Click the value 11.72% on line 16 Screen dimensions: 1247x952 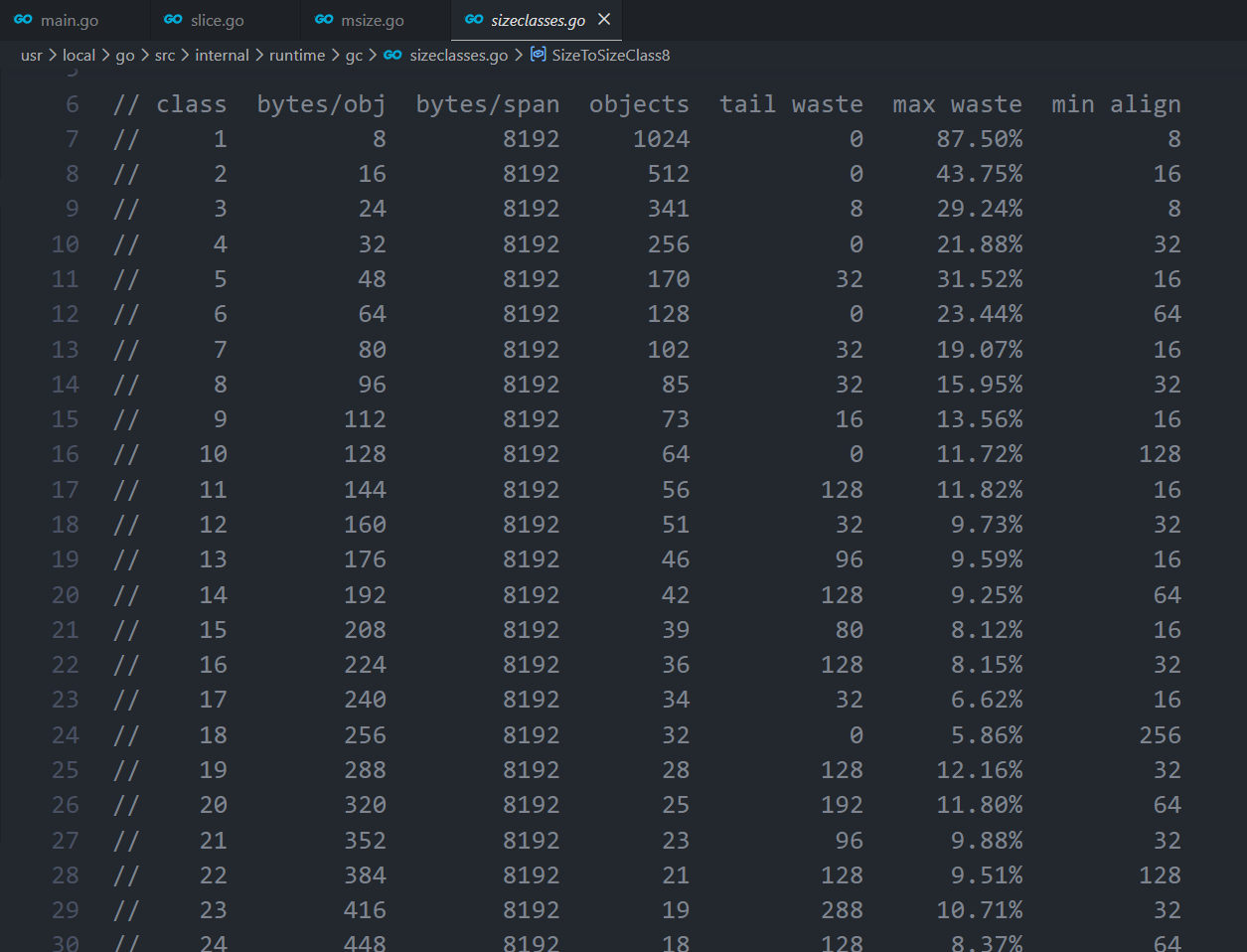979,454
